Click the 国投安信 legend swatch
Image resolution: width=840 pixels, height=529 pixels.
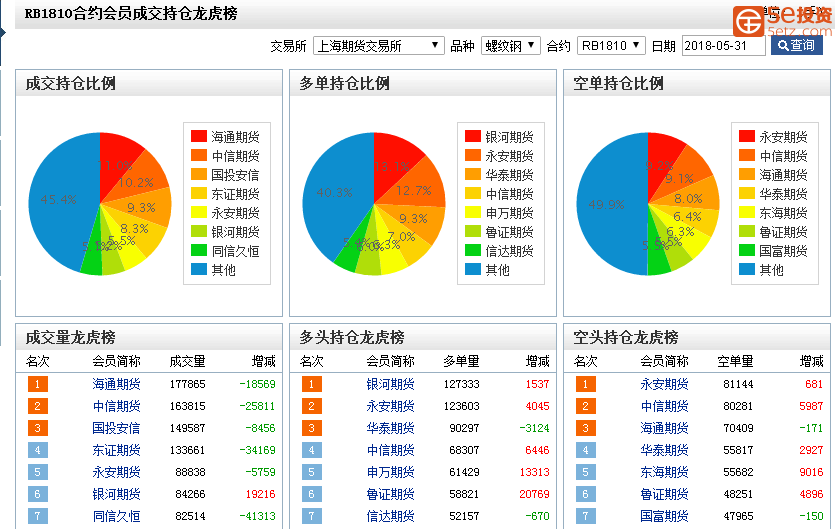point(199,174)
